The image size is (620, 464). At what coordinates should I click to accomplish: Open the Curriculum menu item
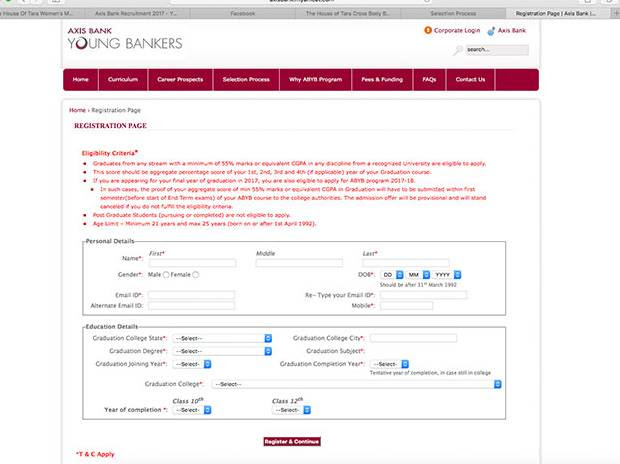click(x=123, y=80)
